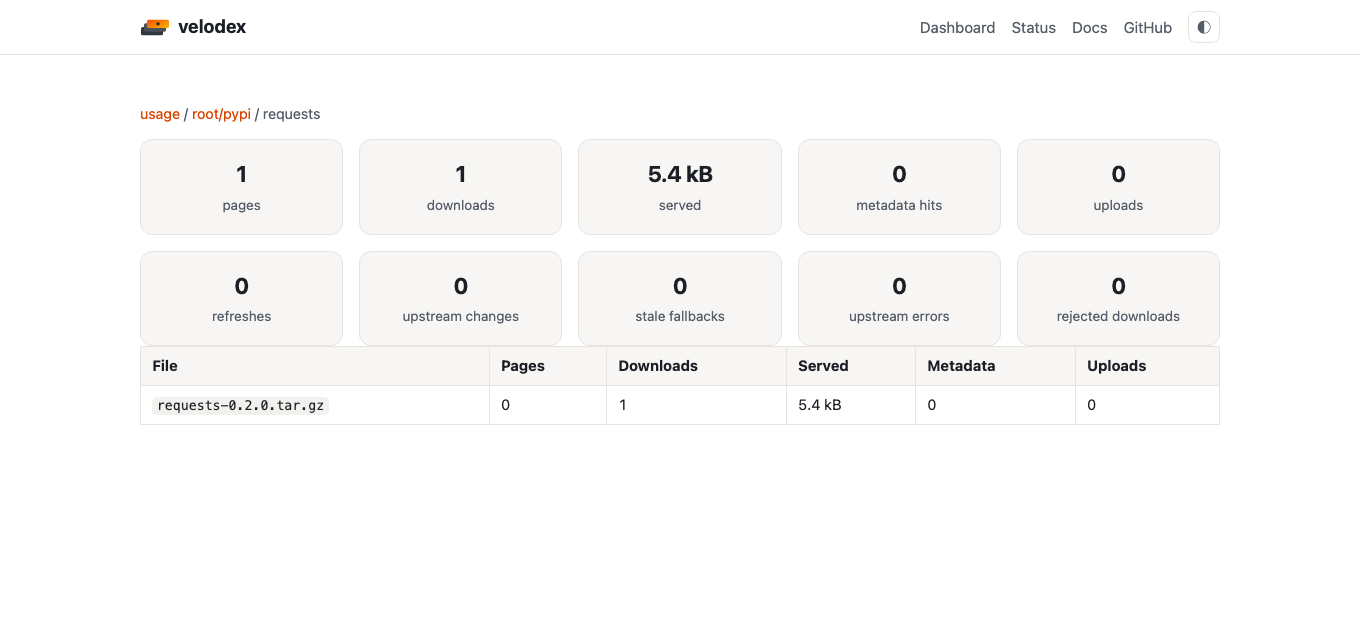Screen dimensions: 1360x640
Task: Go to root/pypi breadcrumb link
Action: 221,114
